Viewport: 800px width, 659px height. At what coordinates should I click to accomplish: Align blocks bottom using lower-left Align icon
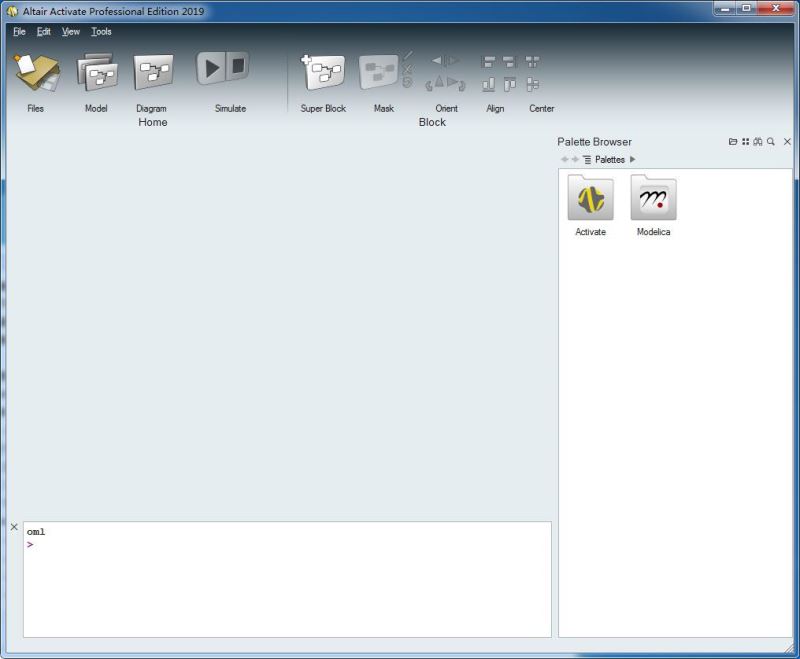pyautogui.click(x=488, y=85)
